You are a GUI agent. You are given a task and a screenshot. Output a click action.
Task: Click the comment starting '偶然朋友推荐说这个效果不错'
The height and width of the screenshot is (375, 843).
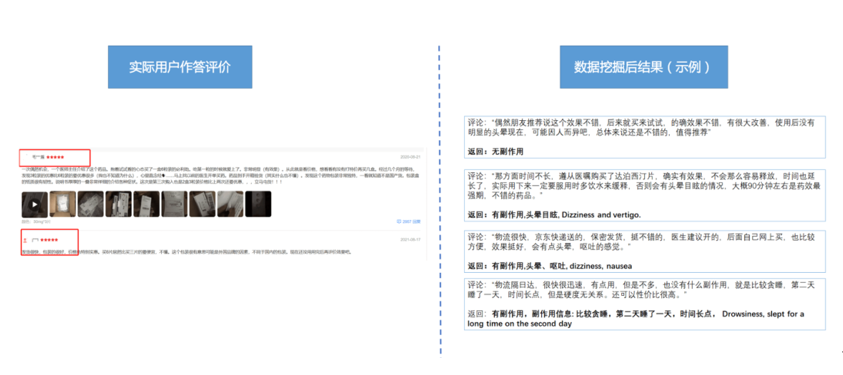[x=641, y=127]
